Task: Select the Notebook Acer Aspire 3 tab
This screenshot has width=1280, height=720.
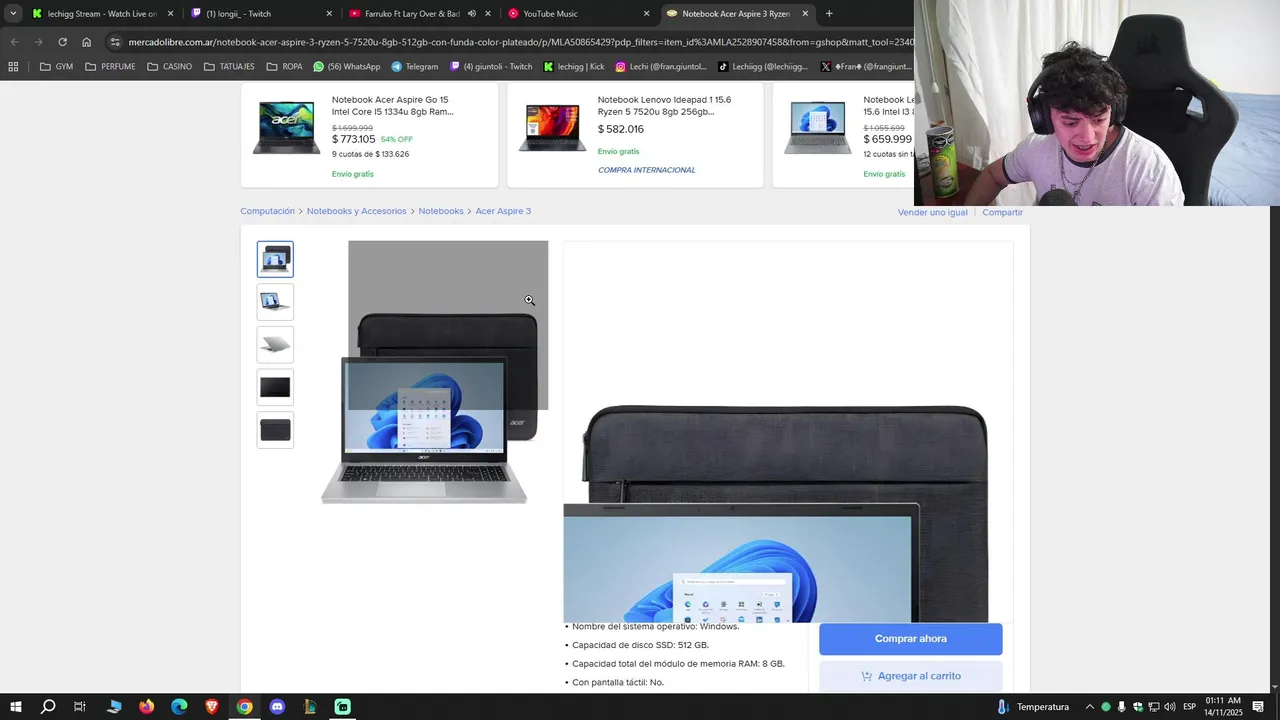Action: click(738, 14)
